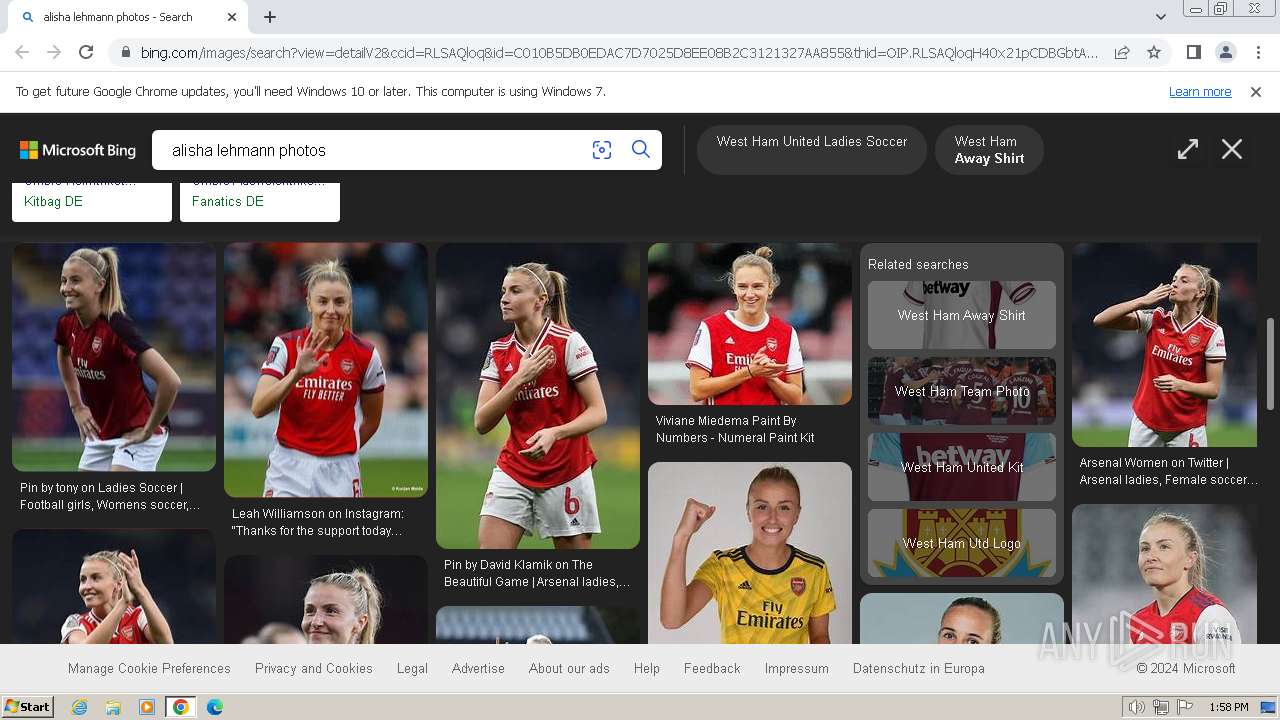Open Arsenal Women on Twitter image

[x=1164, y=345]
